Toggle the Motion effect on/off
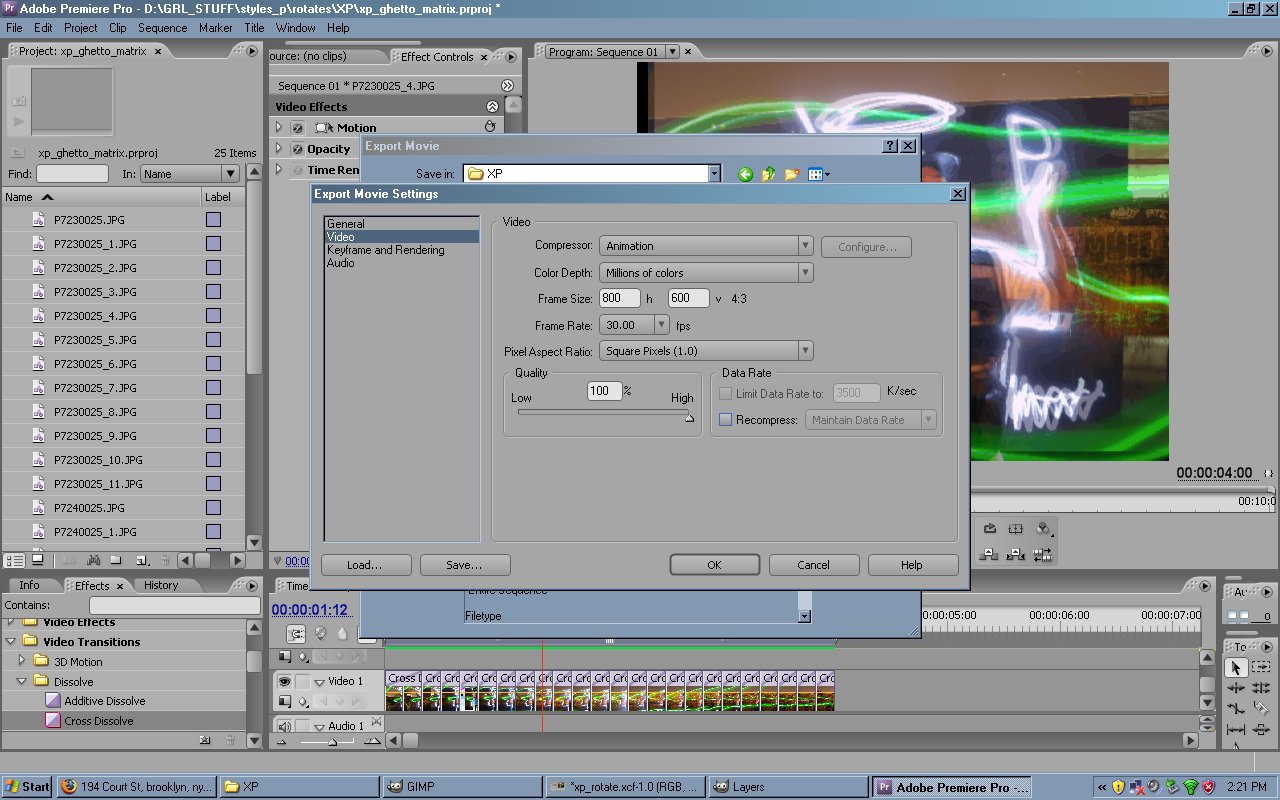Screen dimensions: 1280x800 (297, 128)
